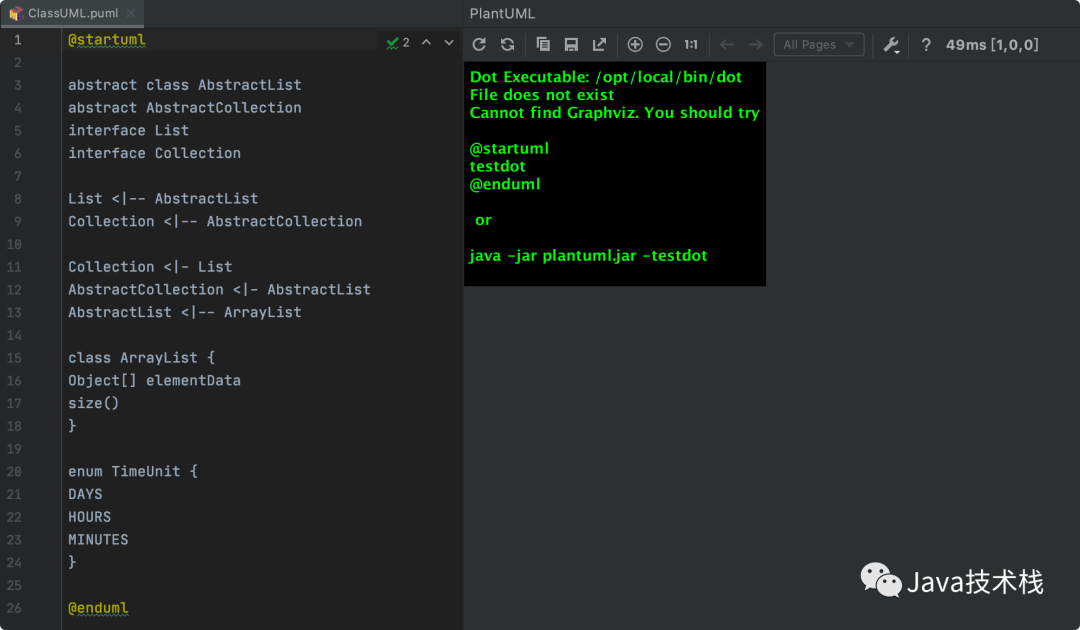Viewport: 1080px width, 630px height.
Task: Select the ClassUML.puml editor tab
Action: pos(72,13)
